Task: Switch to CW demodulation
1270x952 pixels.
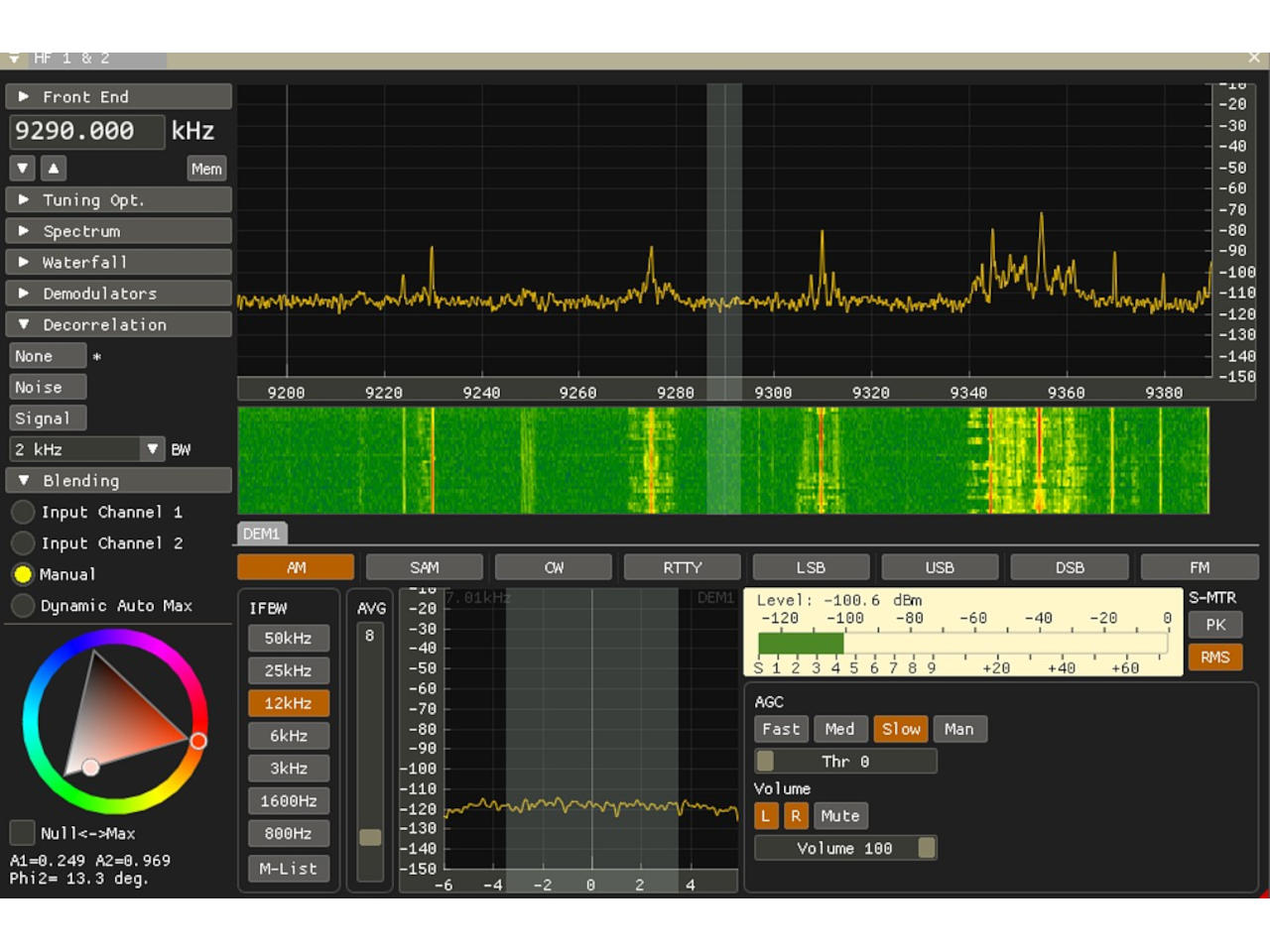Action: (x=553, y=566)
